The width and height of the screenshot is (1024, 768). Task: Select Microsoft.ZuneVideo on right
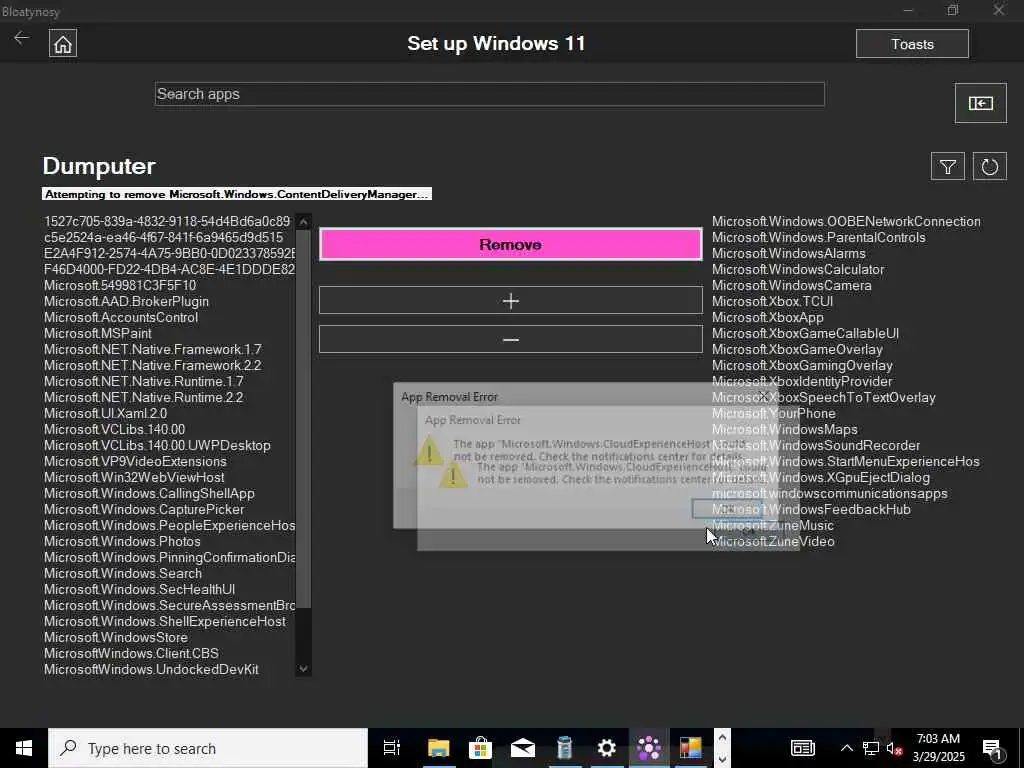(773, 541)
